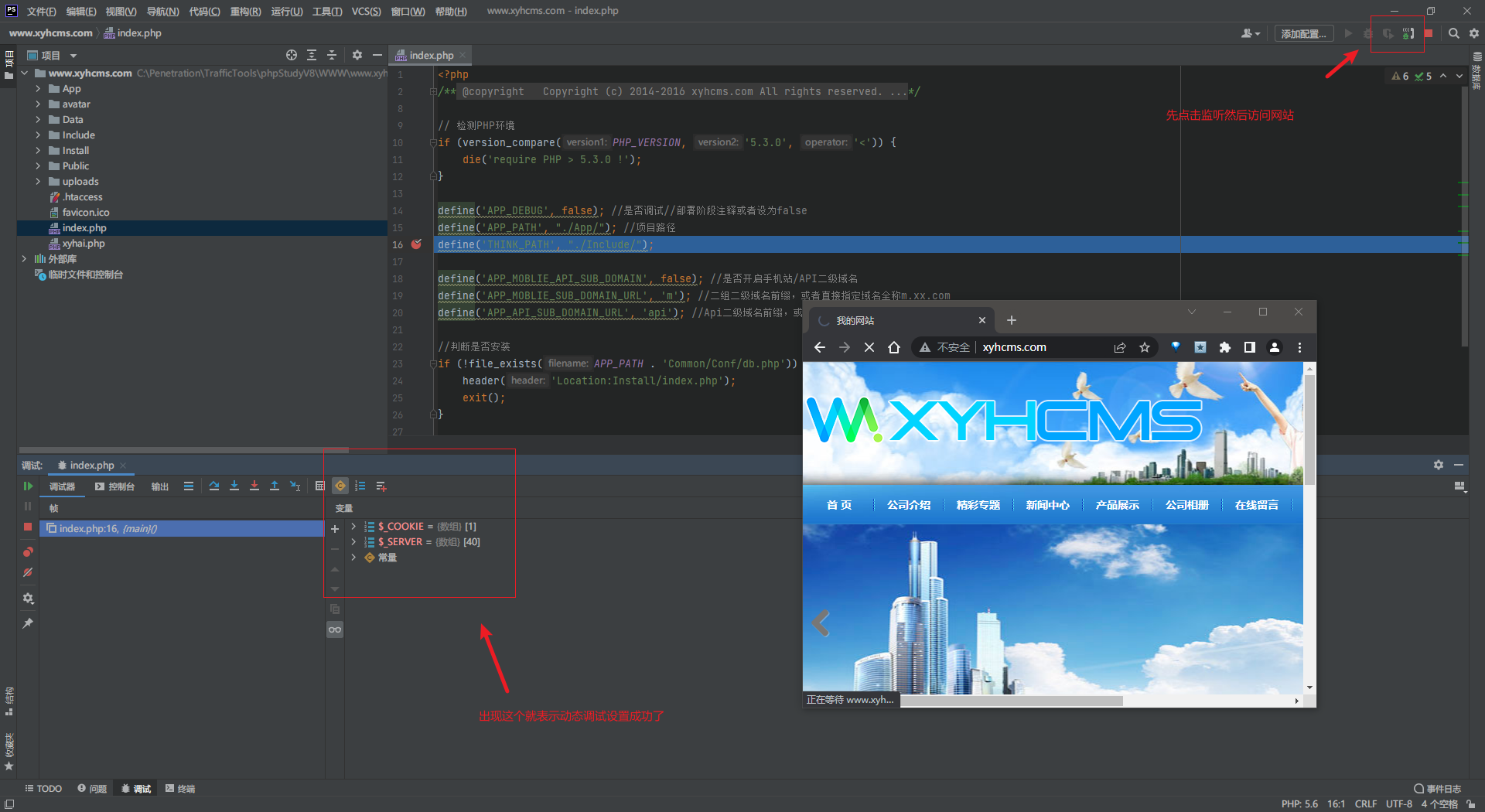1485x812 pixels.
Task: Click the 添加配置... button
Action: (x=1304, y=33)
